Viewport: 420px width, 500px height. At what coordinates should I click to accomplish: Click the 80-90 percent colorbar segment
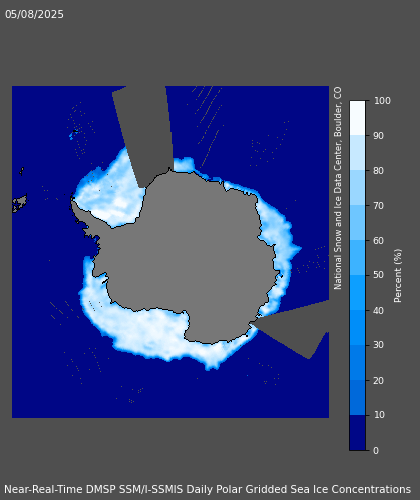click(x=357, y=153)
